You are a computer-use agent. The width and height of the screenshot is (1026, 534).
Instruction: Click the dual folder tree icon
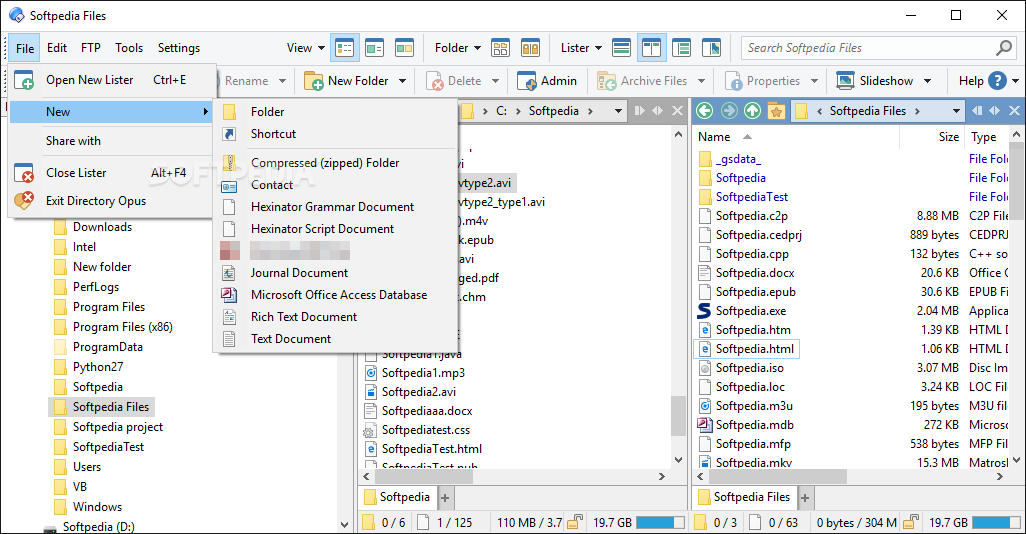(x=531, y=48)
